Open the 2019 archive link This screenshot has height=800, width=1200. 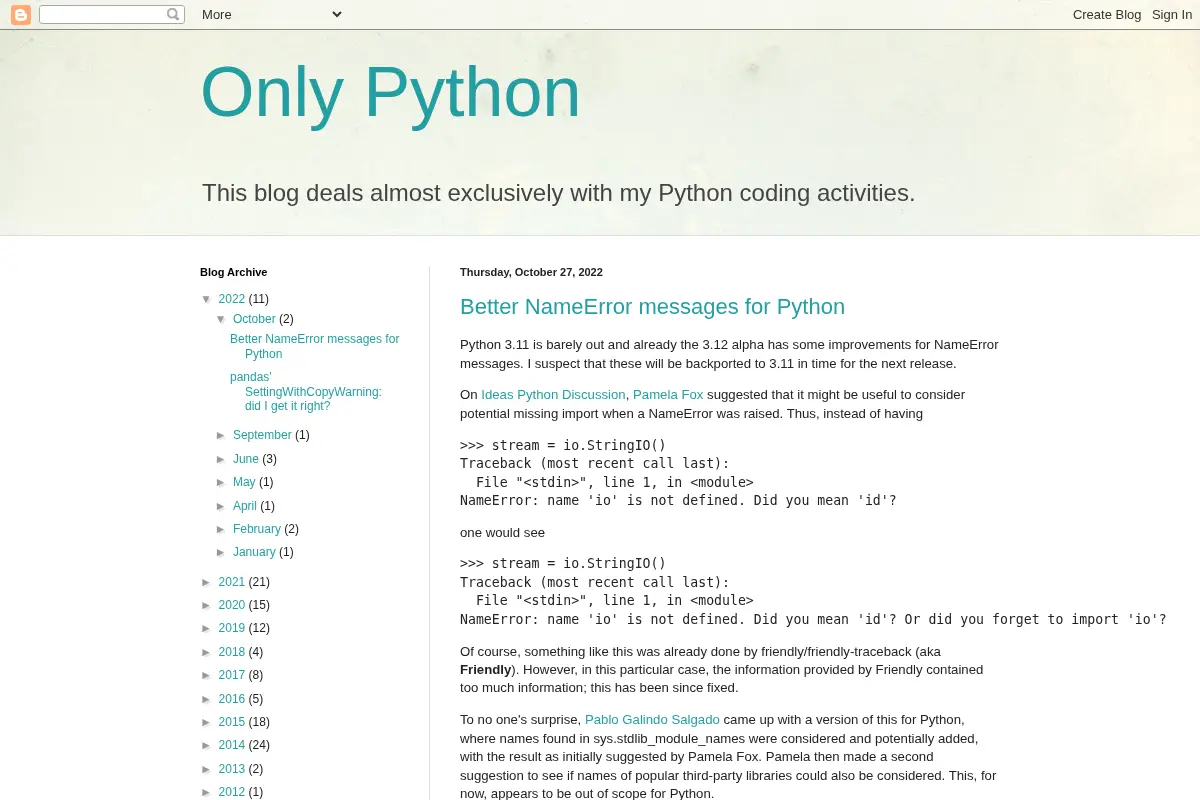[x=232, y=628]
